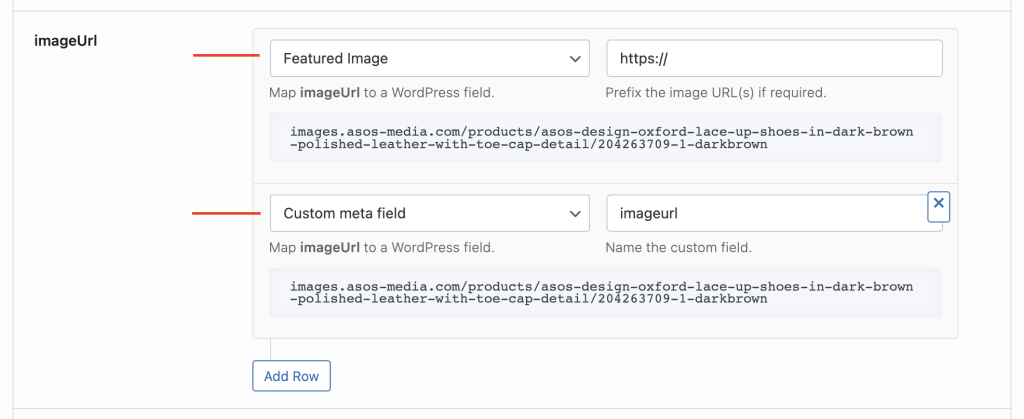This screenshot has height=419, width=1024.
Task: Click the help text below Featured Image dropdown
Action: point(382,93)
